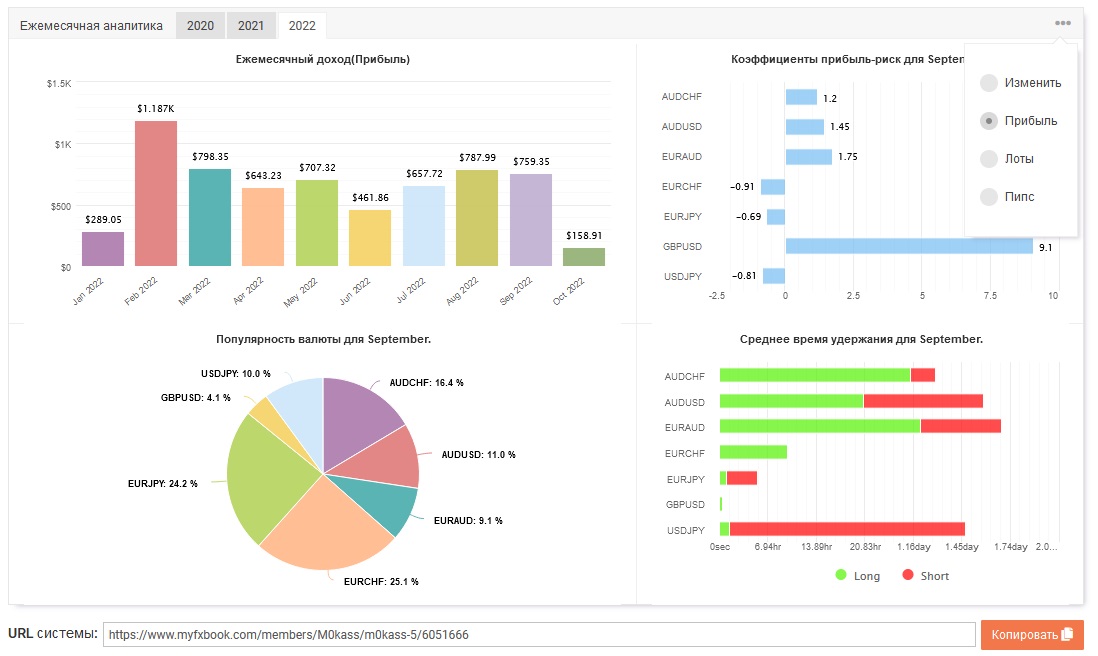The image size is (1098, 656).
Task: Click the Jun 2022 profit bar
Action: coord(370,238)
